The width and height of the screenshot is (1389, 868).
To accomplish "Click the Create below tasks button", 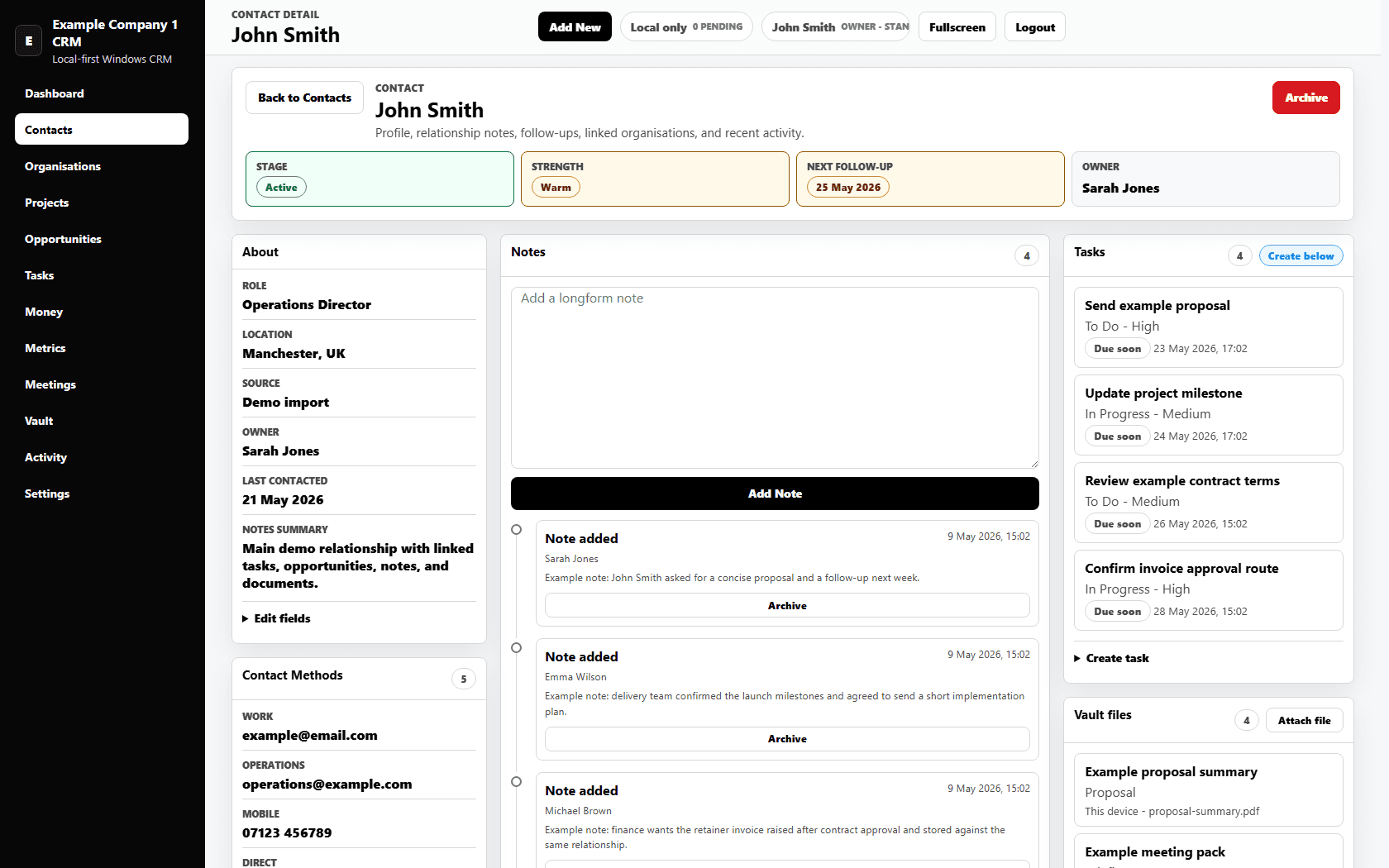I will (x=1301, y=256).
